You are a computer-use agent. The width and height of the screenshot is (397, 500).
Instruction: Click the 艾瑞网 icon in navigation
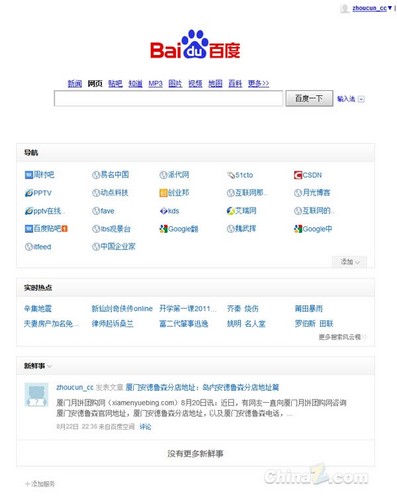pyautogui.click(x=231, y=211)
